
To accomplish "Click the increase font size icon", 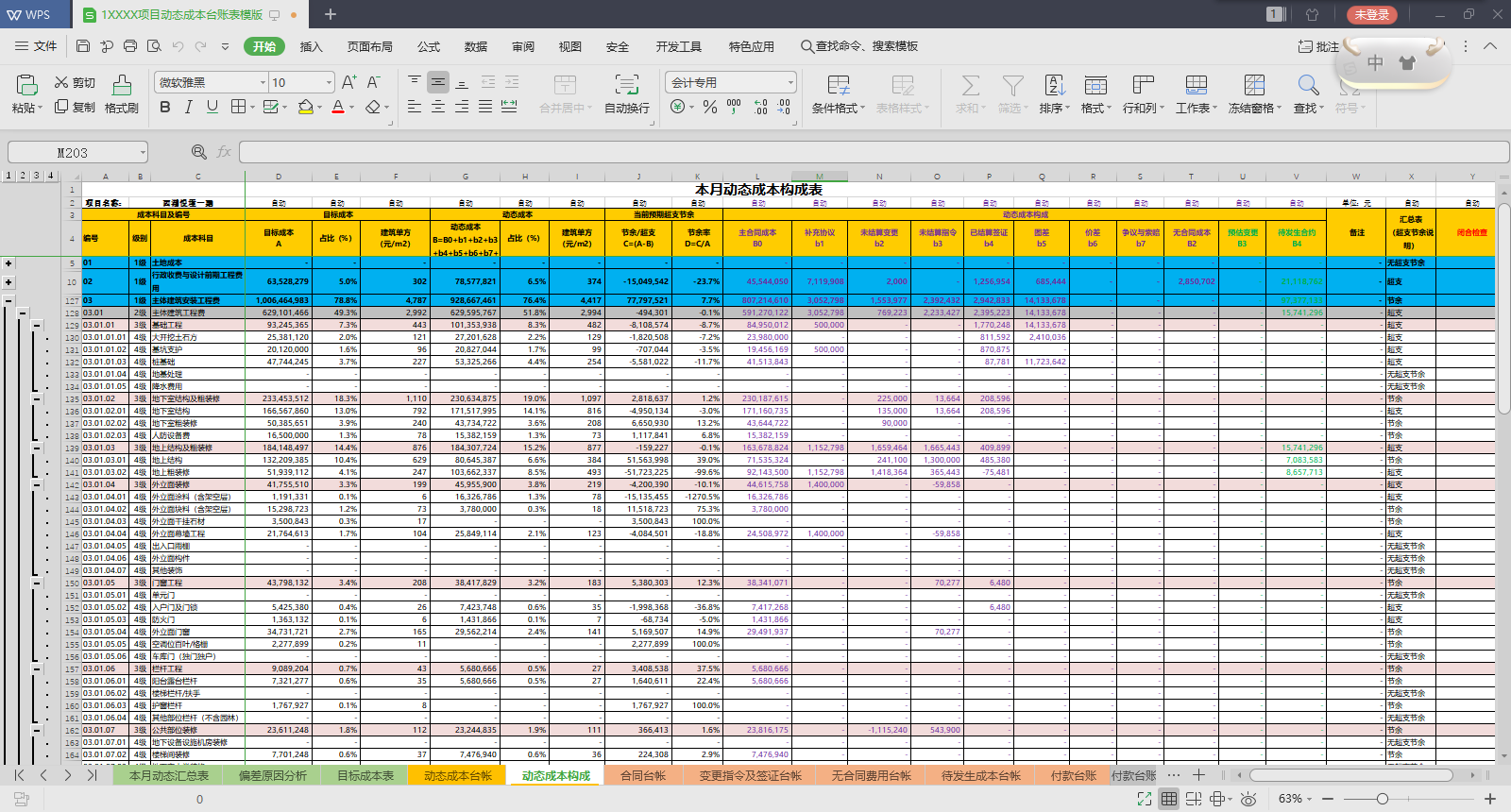I will (x=349, y=82).
